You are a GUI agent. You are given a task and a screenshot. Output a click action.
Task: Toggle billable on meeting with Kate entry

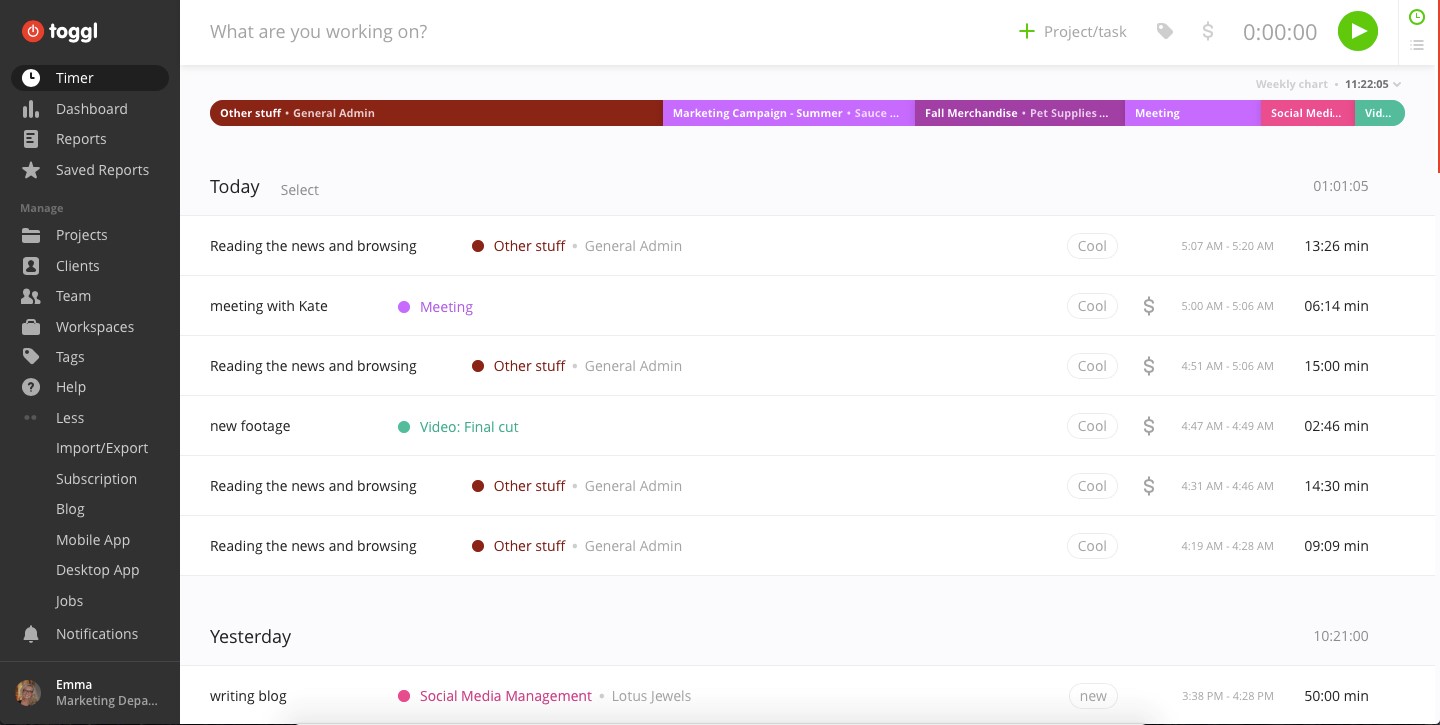(1148, 306)
